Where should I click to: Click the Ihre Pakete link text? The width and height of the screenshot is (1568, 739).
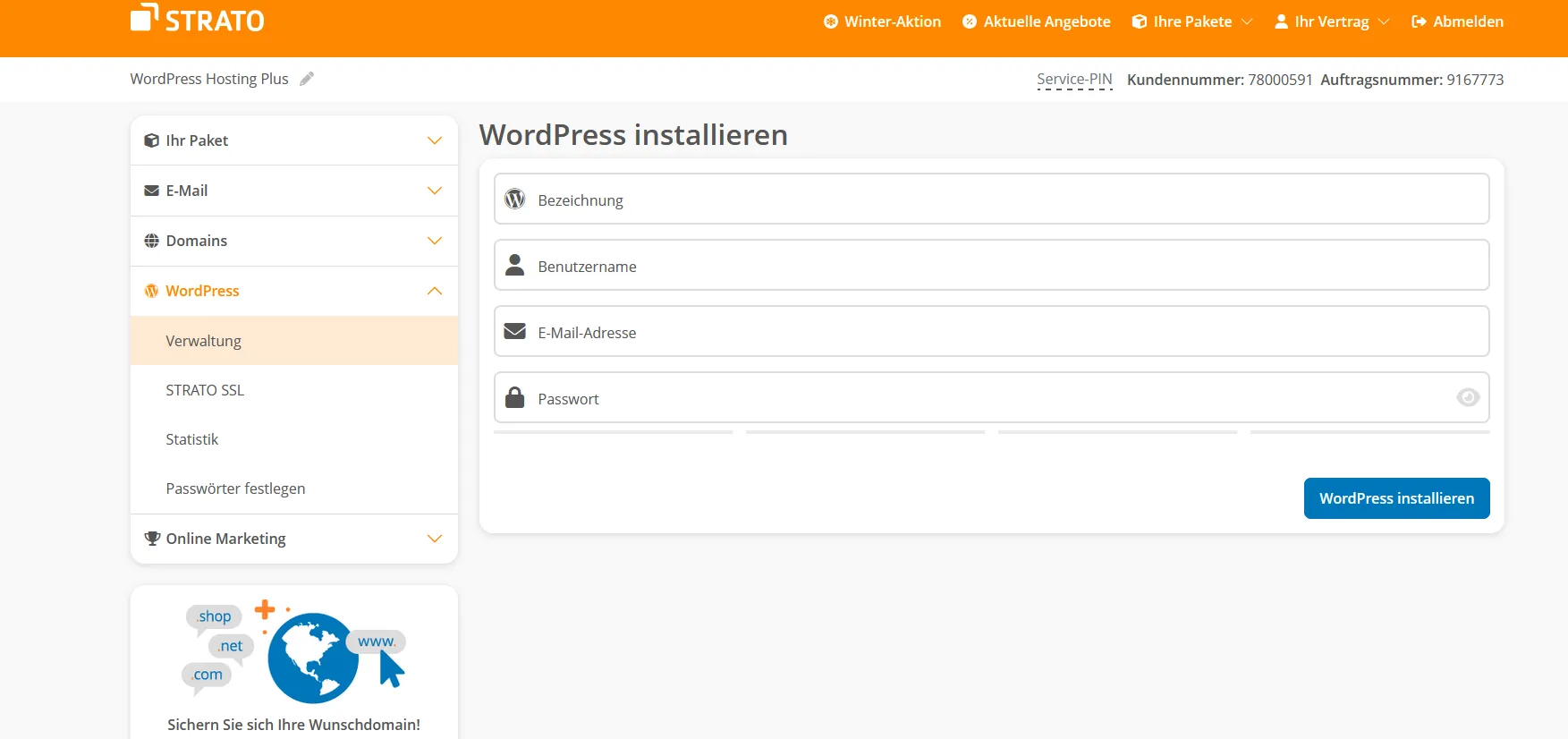[1192, 21]
